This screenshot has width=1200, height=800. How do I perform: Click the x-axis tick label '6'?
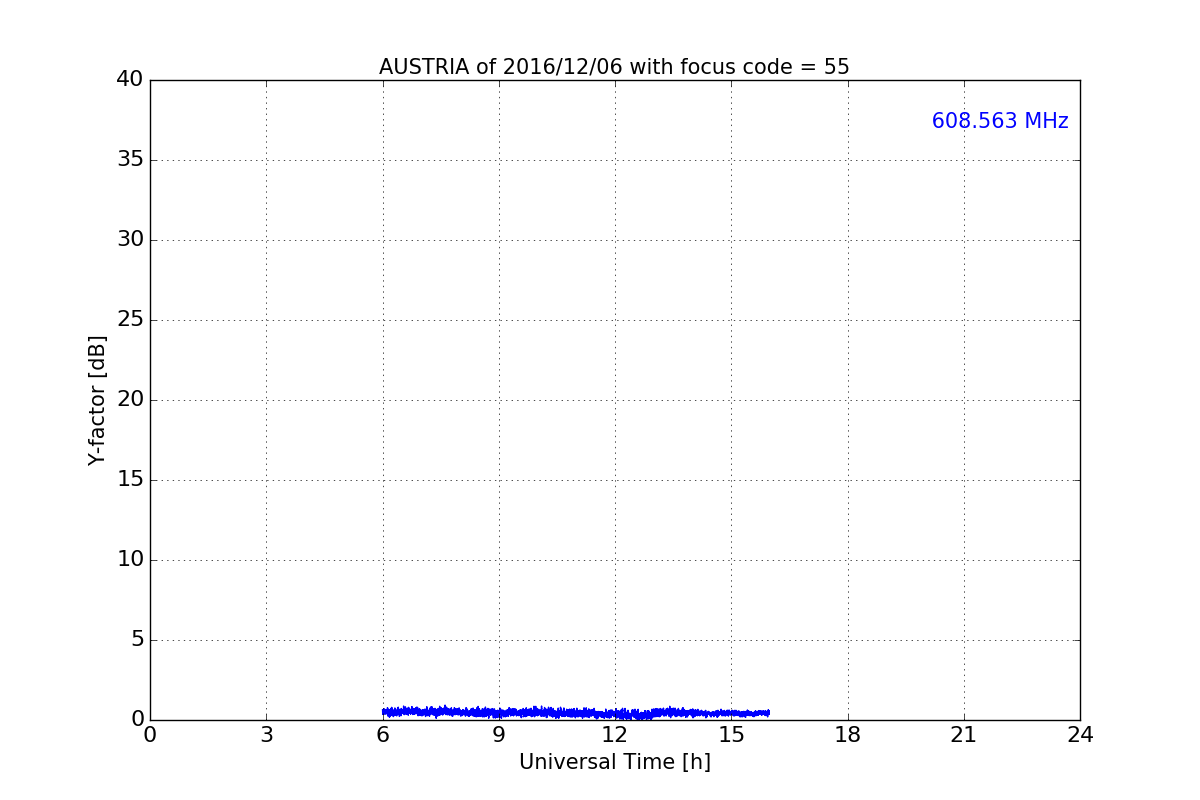click(383, 735)
